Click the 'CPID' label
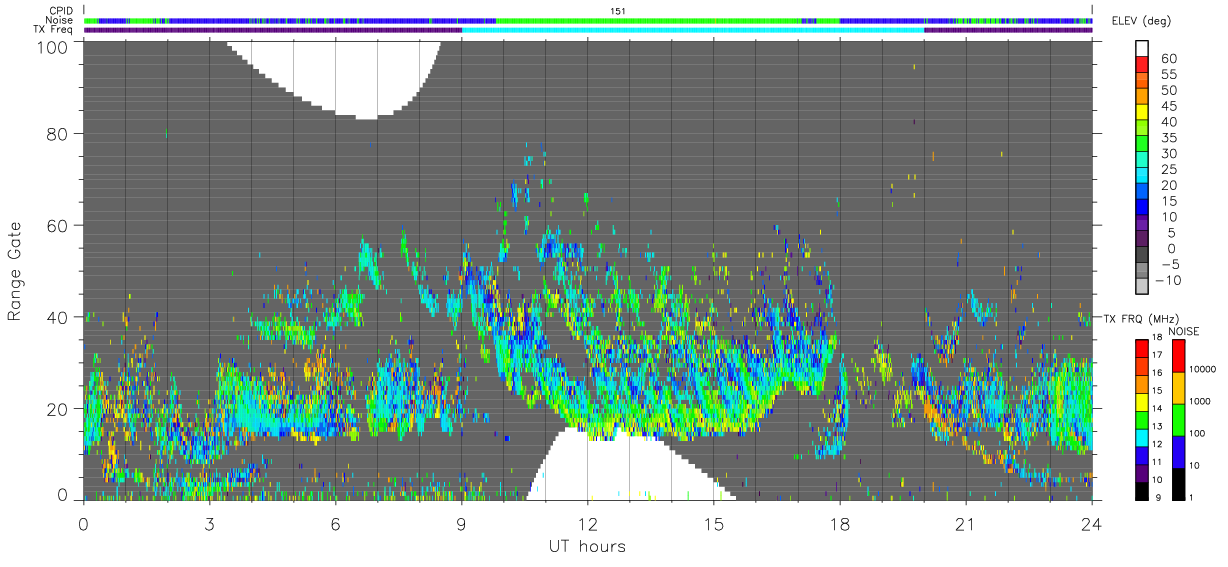The width and height of the screenshot is (1228, 567). point(60,10)
